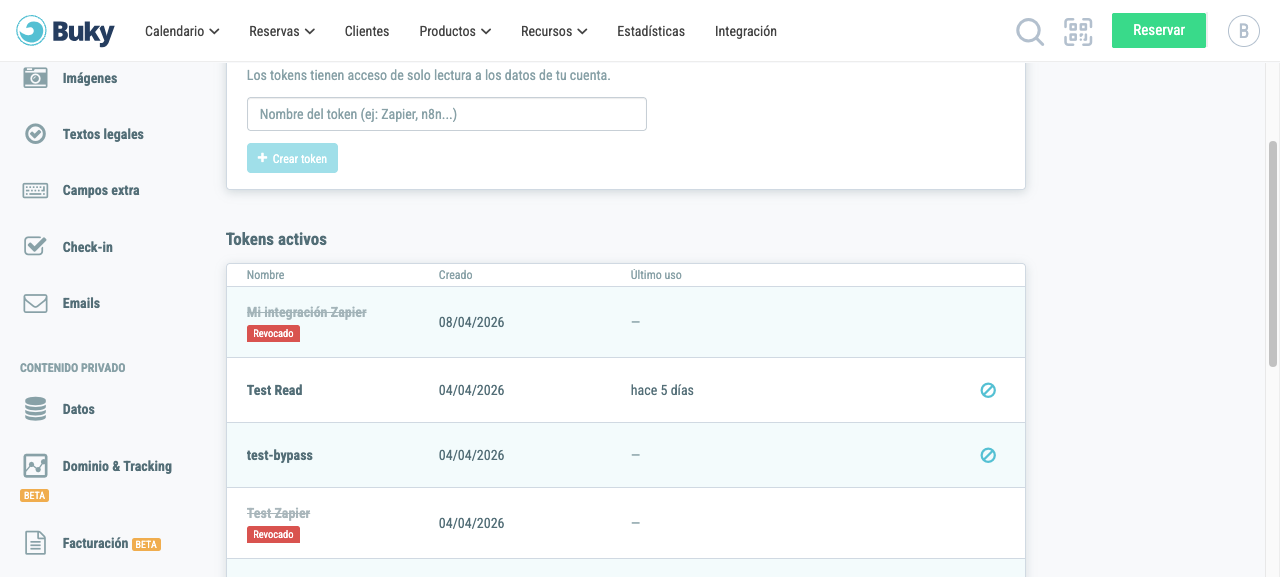Expand the Calendario menu
Screen dimensions: 1280x577
click(x=182, y=31)
